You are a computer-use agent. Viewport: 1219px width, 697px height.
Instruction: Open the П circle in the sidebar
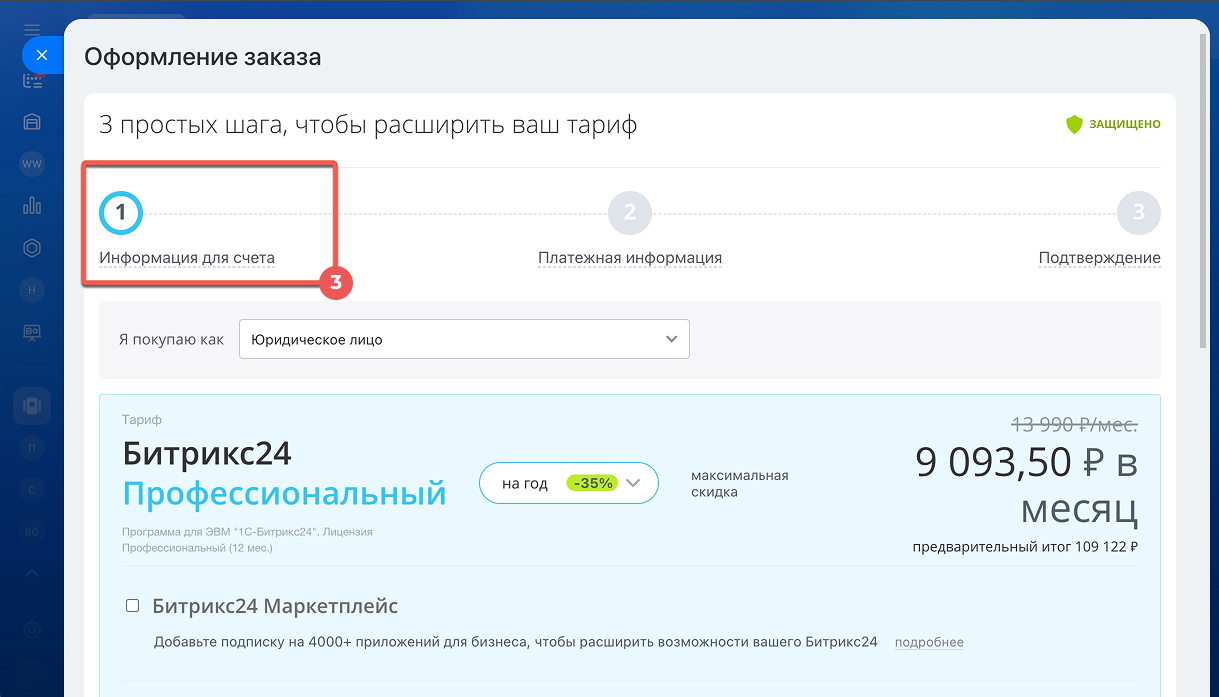[32, 448]
